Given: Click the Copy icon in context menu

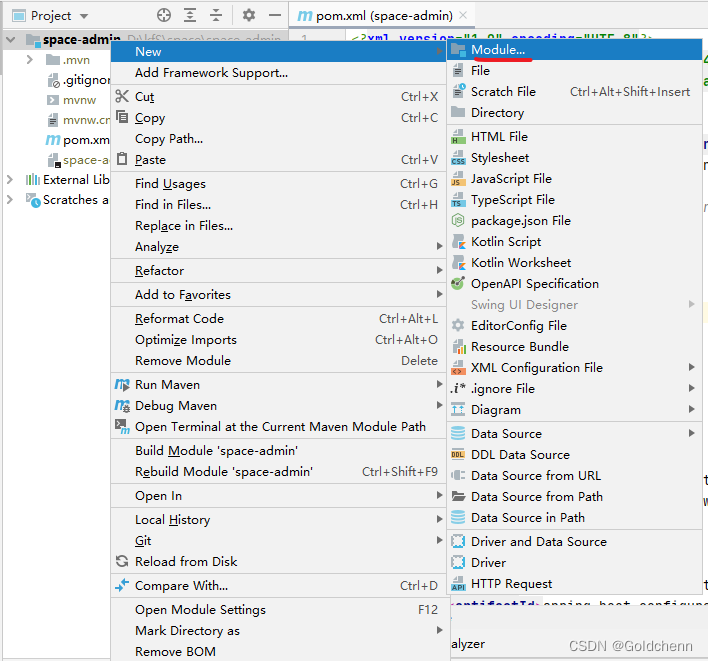Looking at the screenshot, I should [122, 117].
